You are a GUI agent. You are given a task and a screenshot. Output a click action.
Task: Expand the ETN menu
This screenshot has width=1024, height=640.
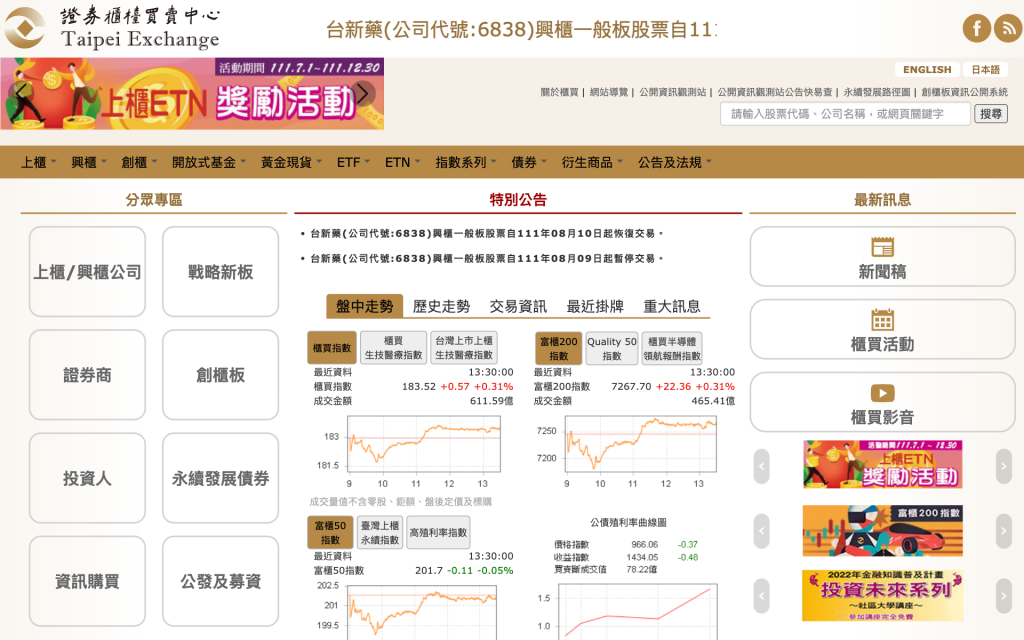(402, 162)
